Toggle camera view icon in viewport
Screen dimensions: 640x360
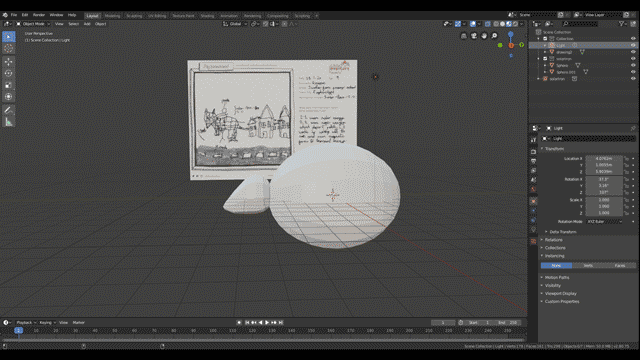pos(474,36)
